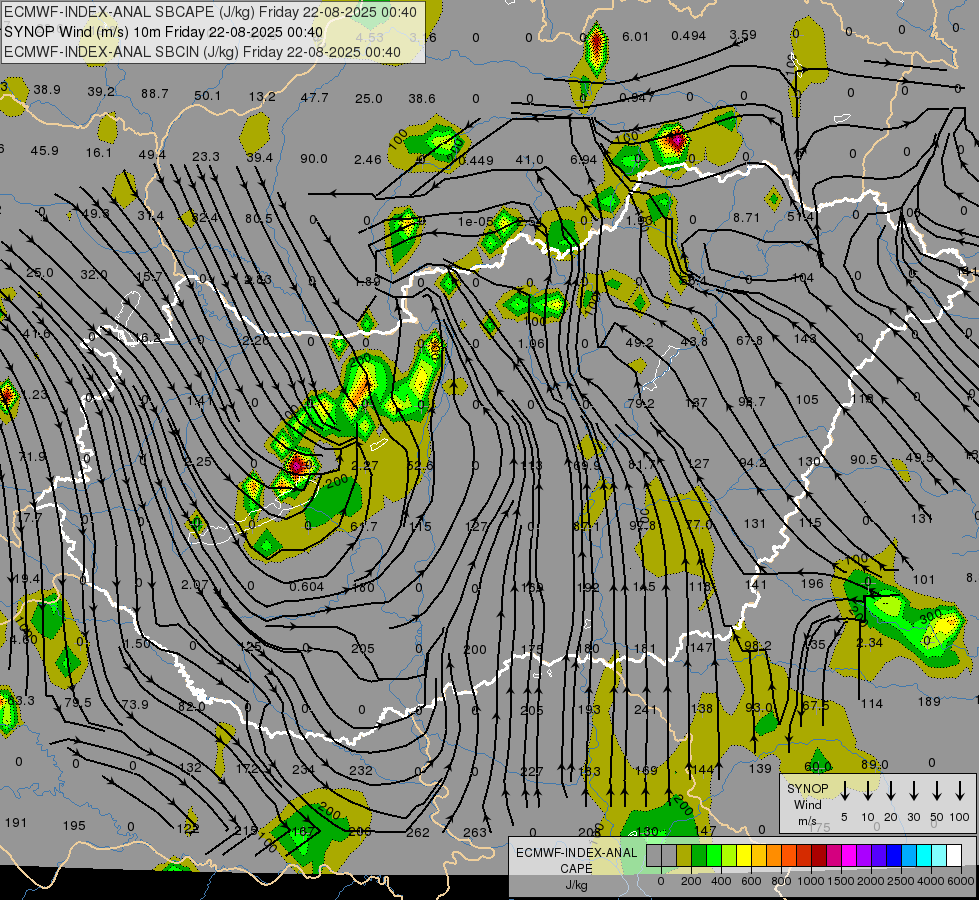Click the 10 m/s wind arrow in legend
The image size is (979, 900).
click(868, 791)
